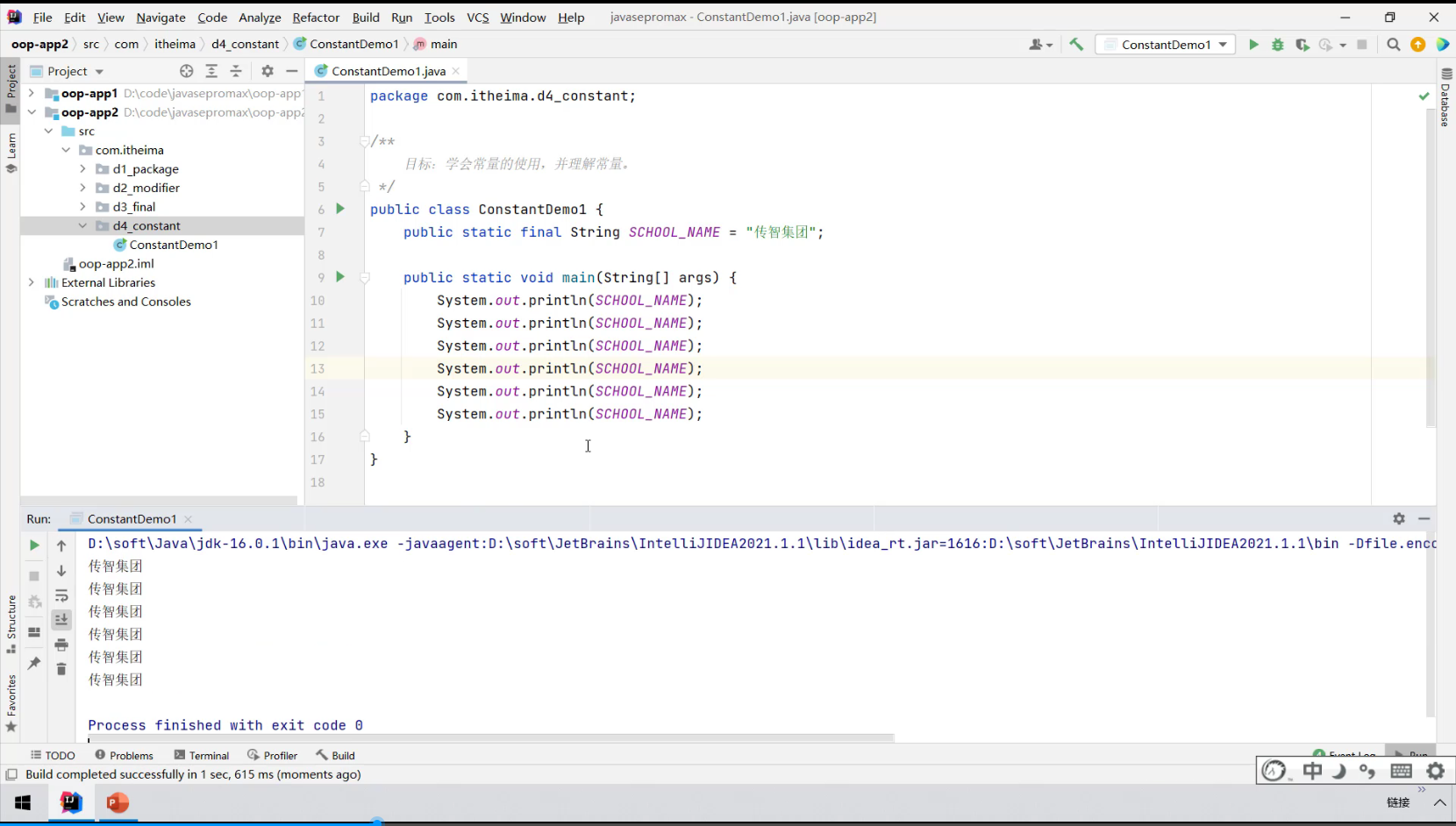Build project with the hammer icon
The image size is (1456, 826).
(1076, 45)
